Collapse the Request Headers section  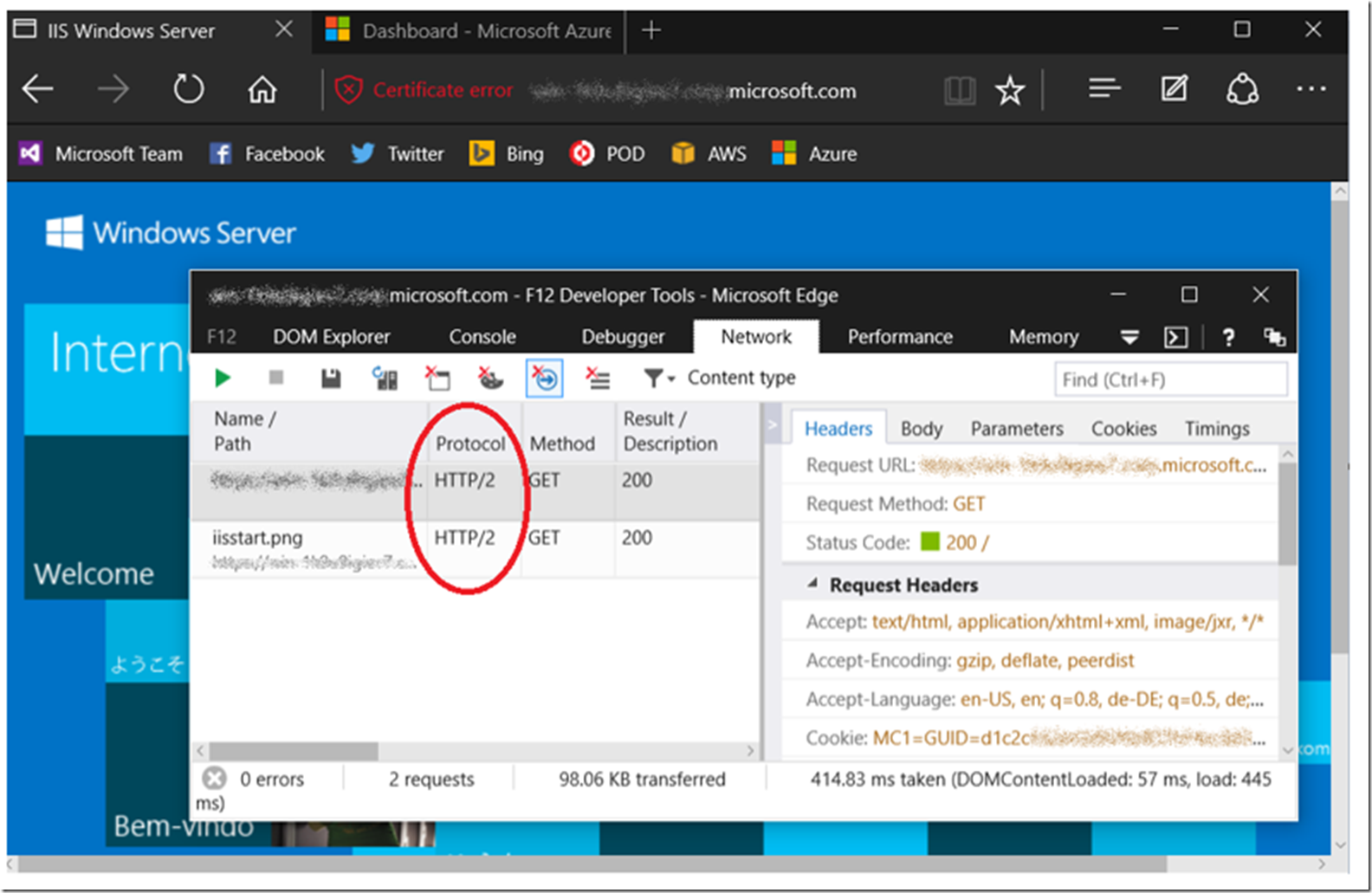coord(812,584)
